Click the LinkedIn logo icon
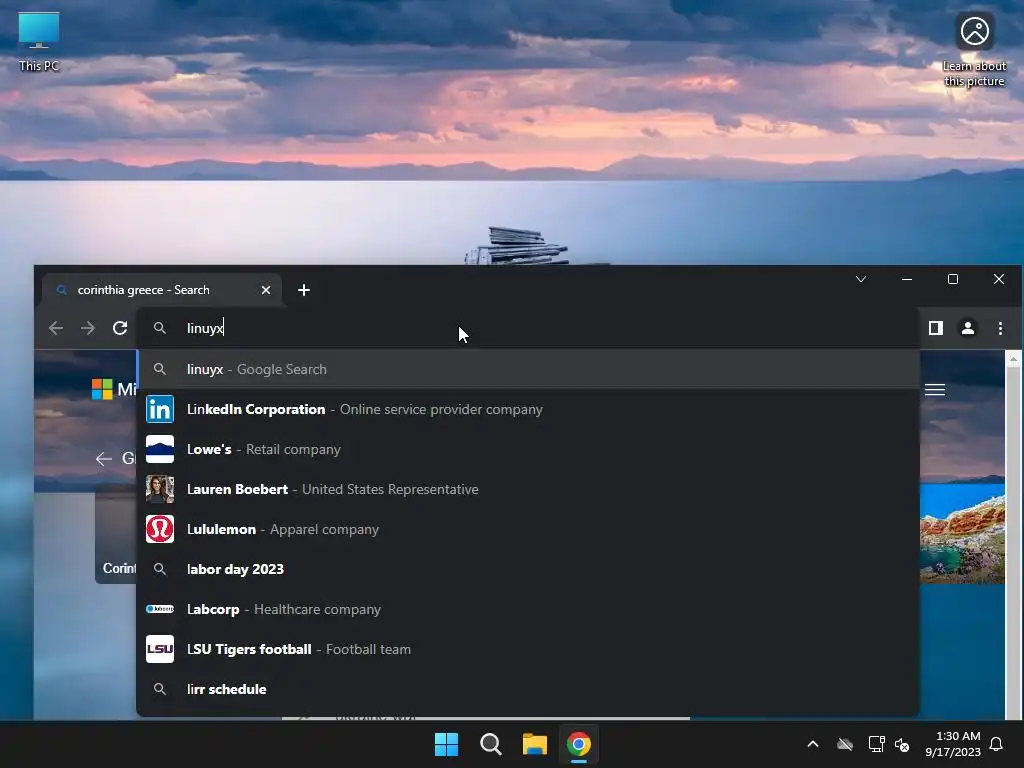This screenshot has height=768, width=1024. (x=159, y=409)
